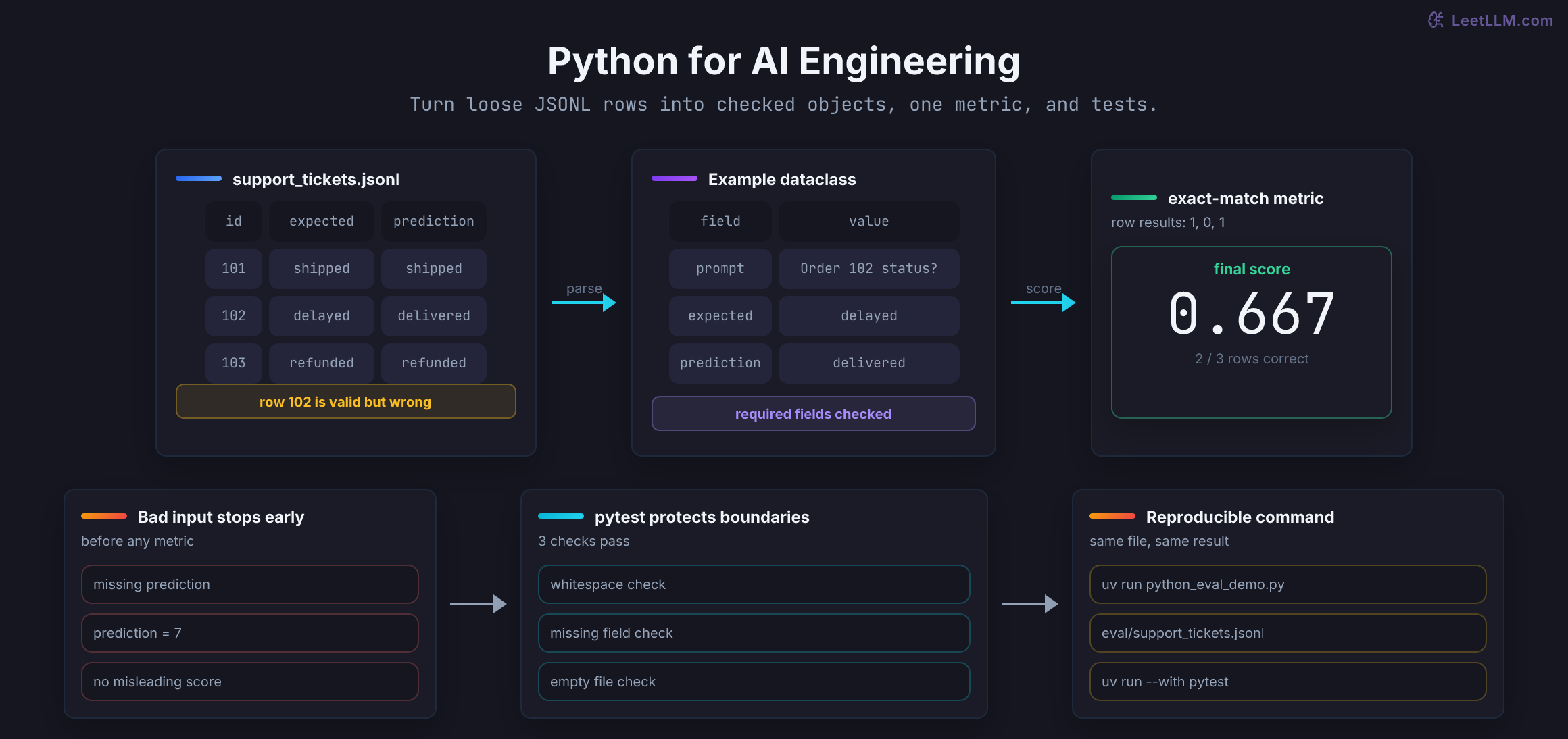Click the delayed cell in row 102
Image resolution: width=1568 pixels, height=739 pixels.
322,316
